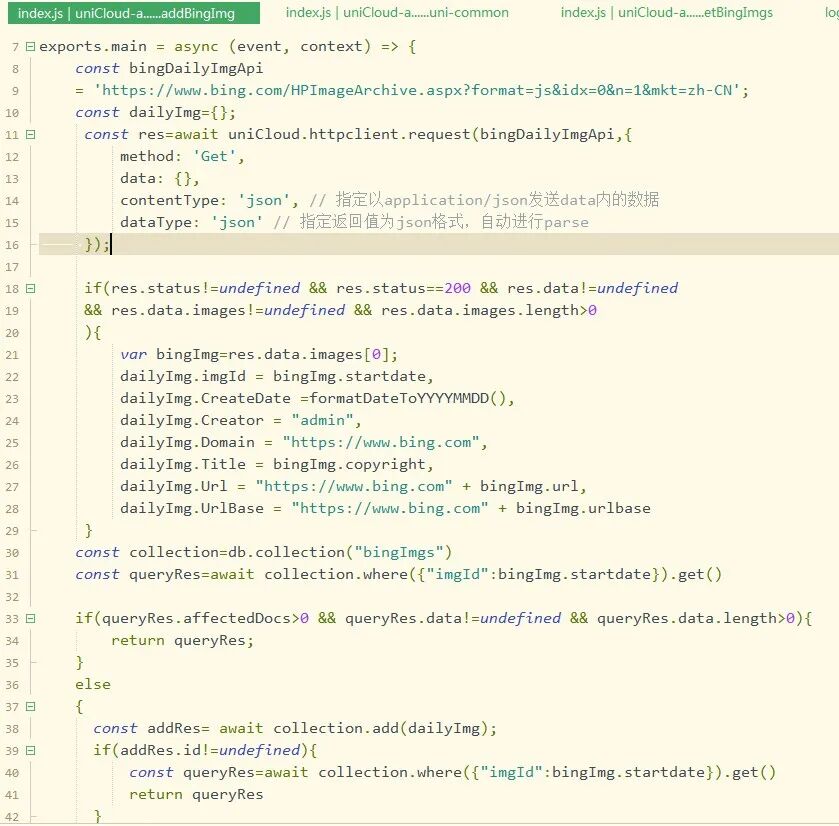
Task: Click queryRes.affectedDocs on line 33
Action: 196,618
